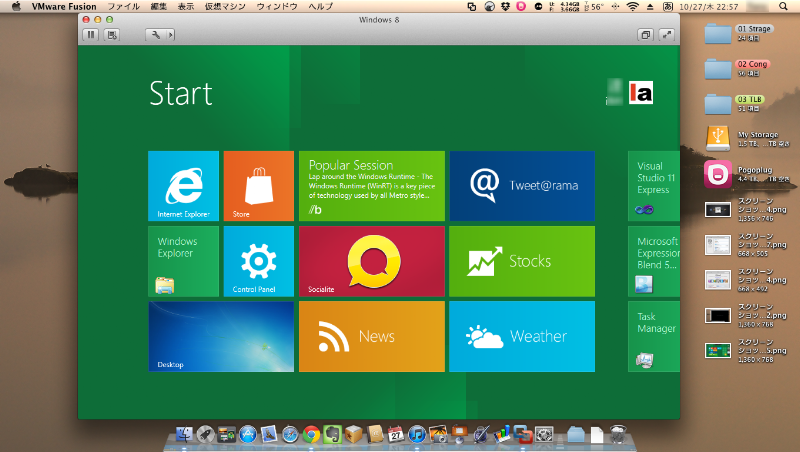Viewport: 800px width, 452px height.
Task: Open the Weather tile
Action: [521, 337]
